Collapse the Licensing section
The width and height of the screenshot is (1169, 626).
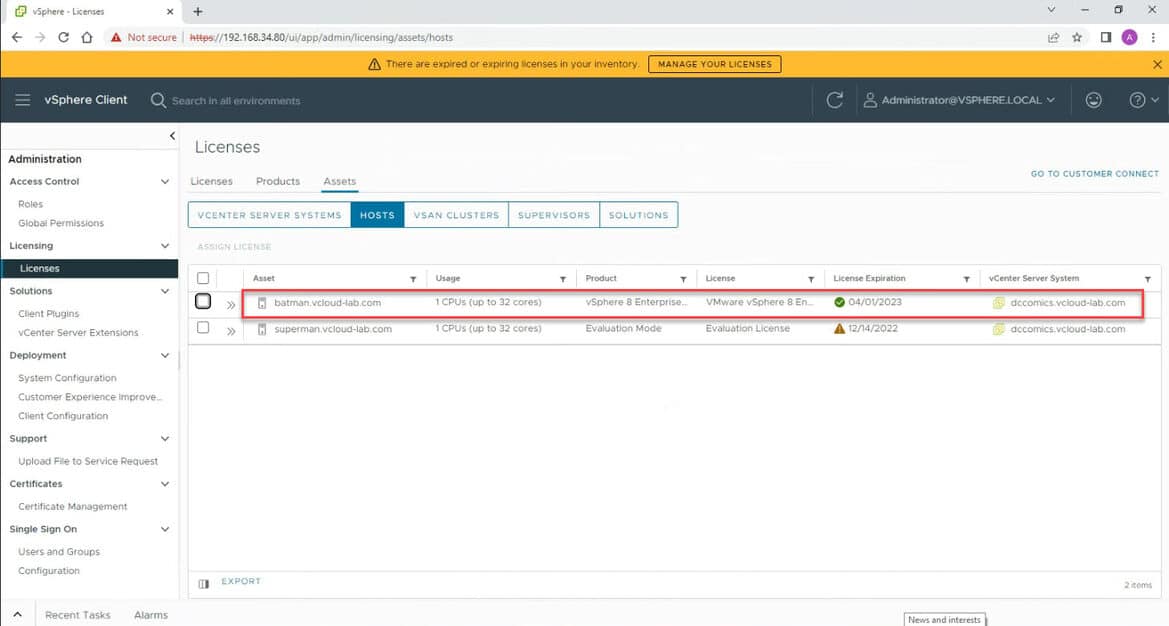point(165,246)
